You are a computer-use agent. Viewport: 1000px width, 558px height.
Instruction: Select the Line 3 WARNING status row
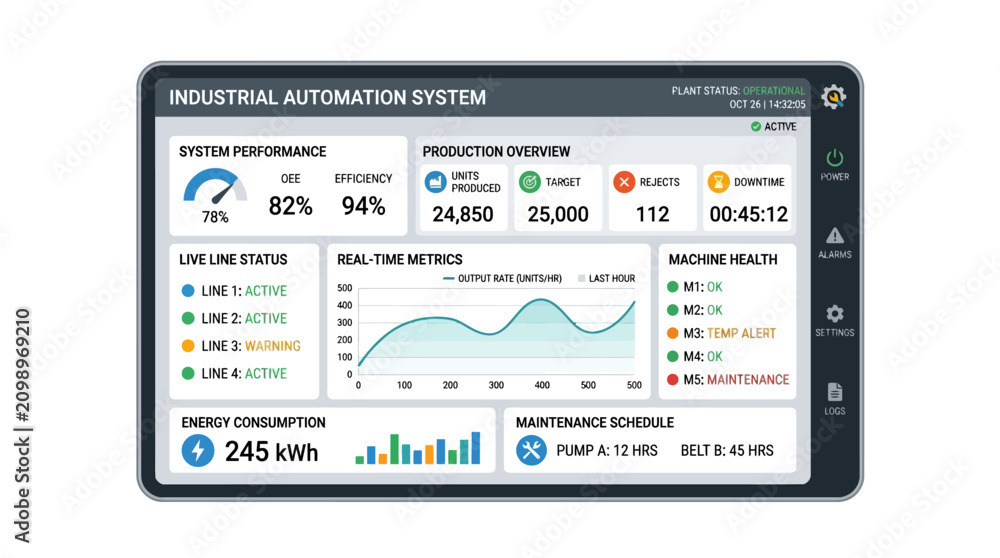(241, 346)
